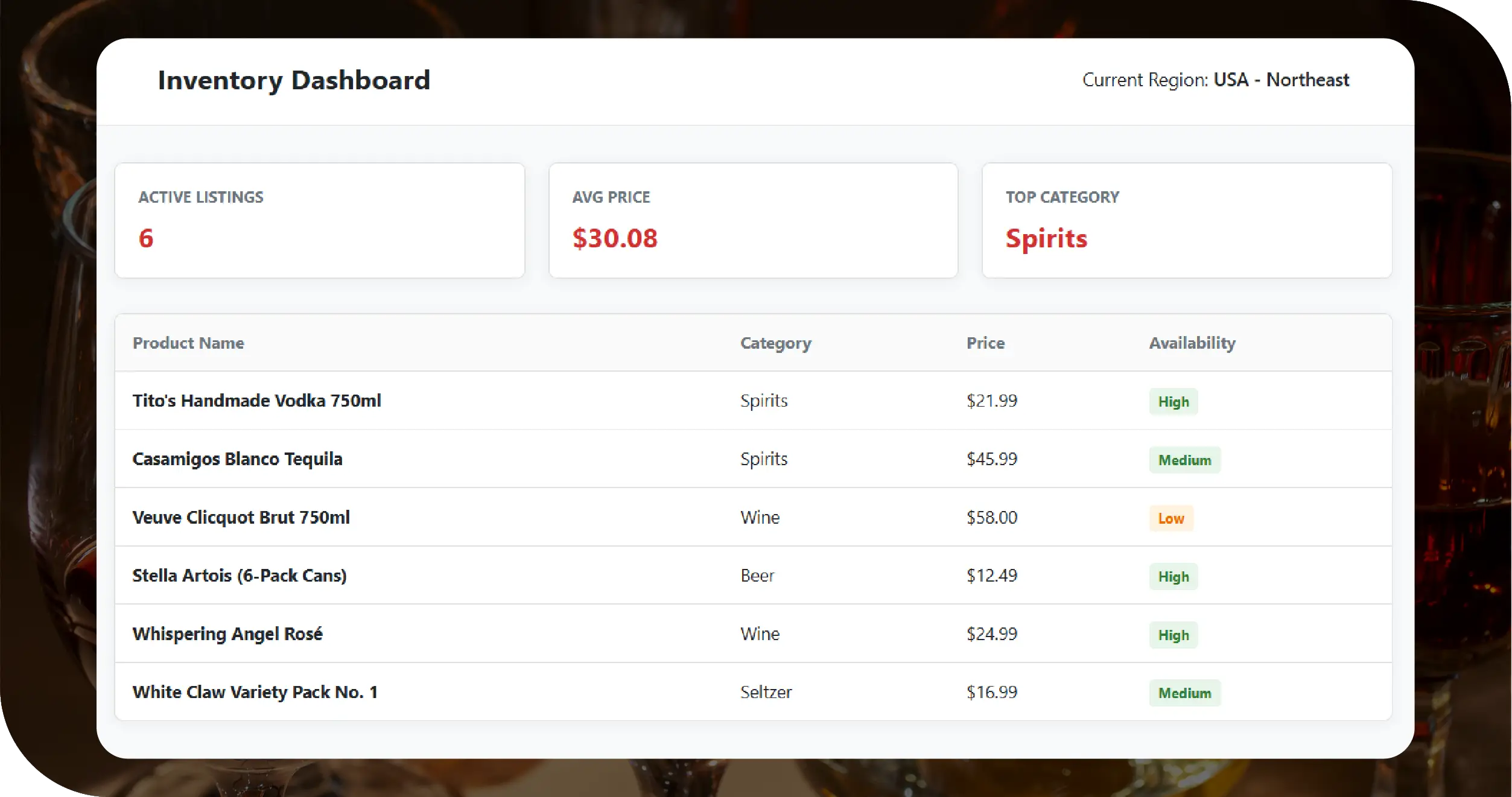1512x797 pixels.
Task: Open Tito's Handmade Vodka 750ml listing
Action: 256,401
